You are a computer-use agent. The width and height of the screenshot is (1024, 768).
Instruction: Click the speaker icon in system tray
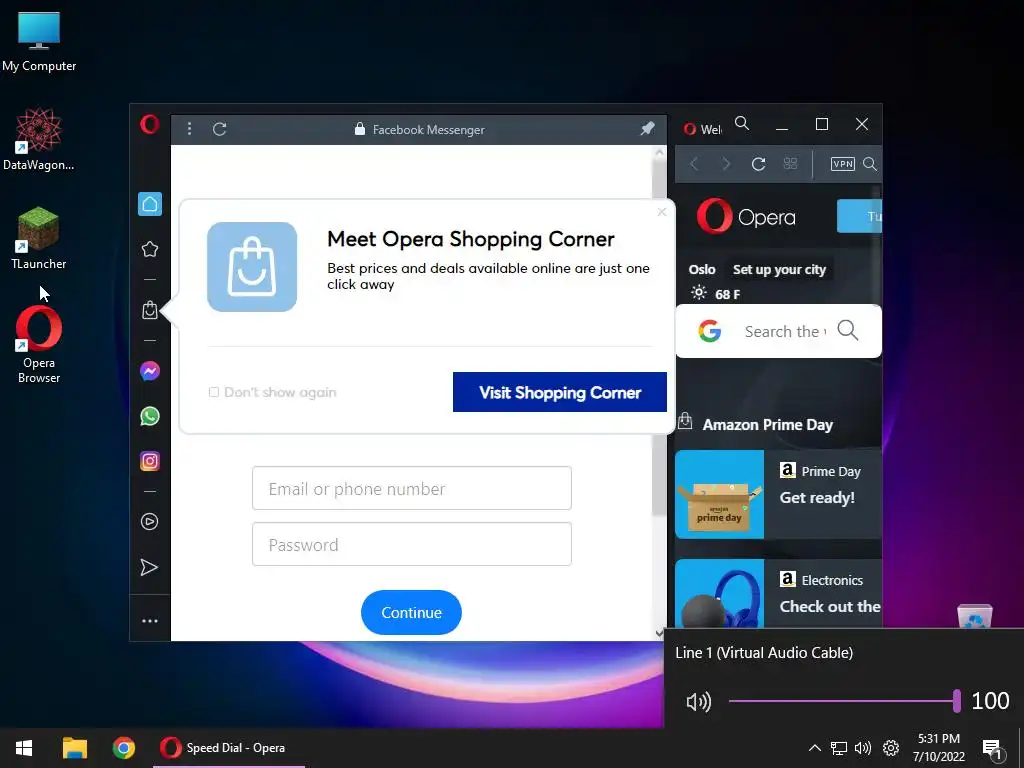tap(863, 748)
